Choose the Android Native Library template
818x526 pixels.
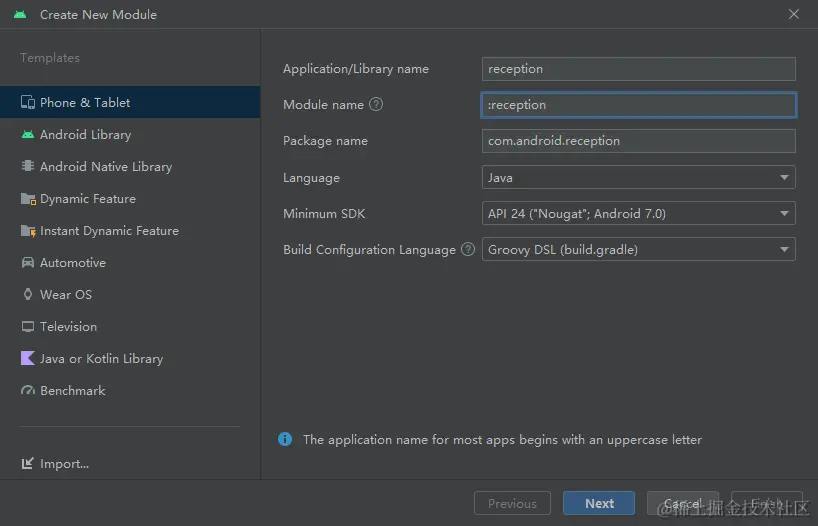(130, 166)
